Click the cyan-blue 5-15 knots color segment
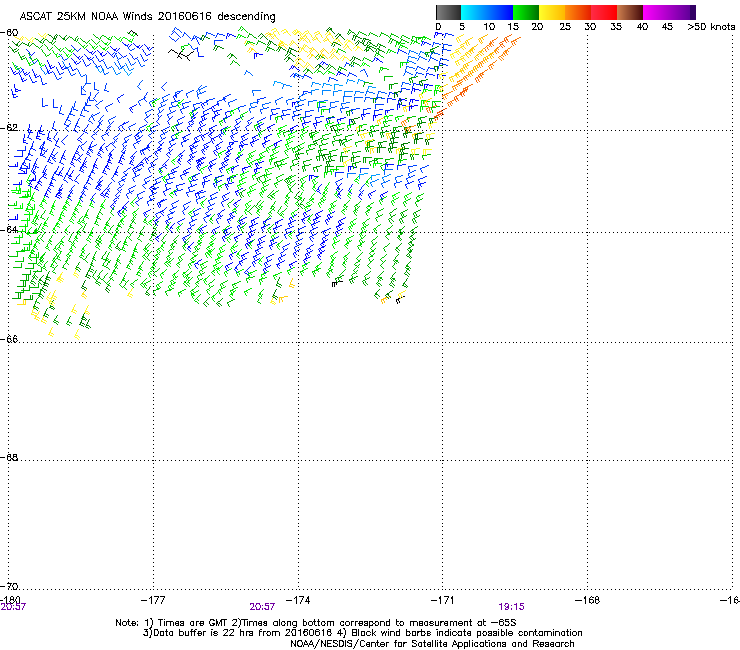The width and height of the screenshot is (740, 650). [x=487, y=12]
